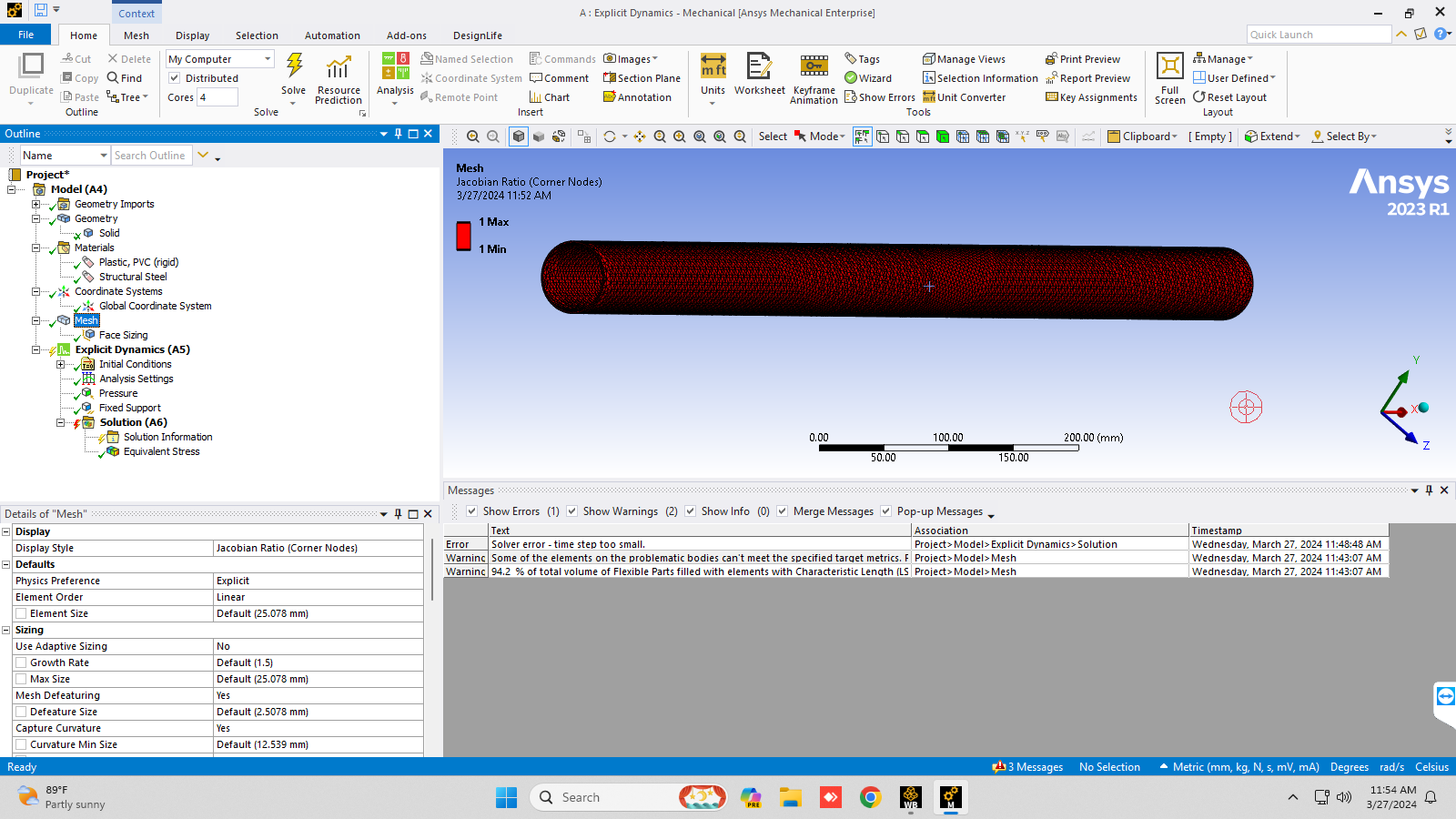Switch to the Display ribbon tab
Screen dimensions: 1456x819
tap(192, 35)
